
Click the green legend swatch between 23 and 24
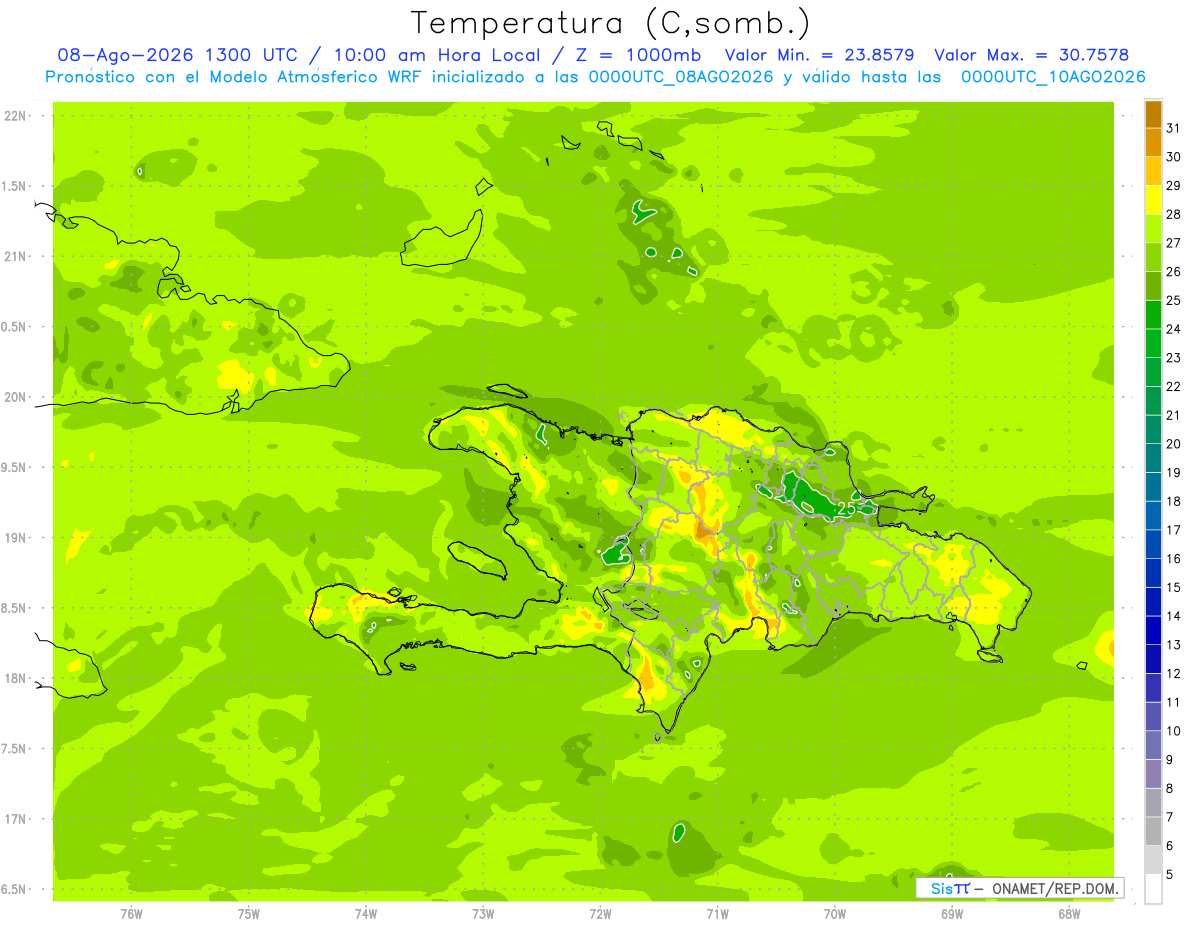coord(1153,343)
